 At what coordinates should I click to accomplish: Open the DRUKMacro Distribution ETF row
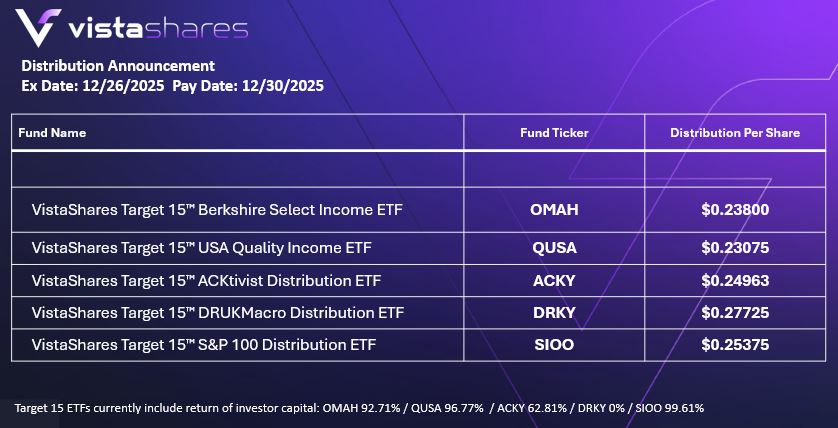pos(217,313)
